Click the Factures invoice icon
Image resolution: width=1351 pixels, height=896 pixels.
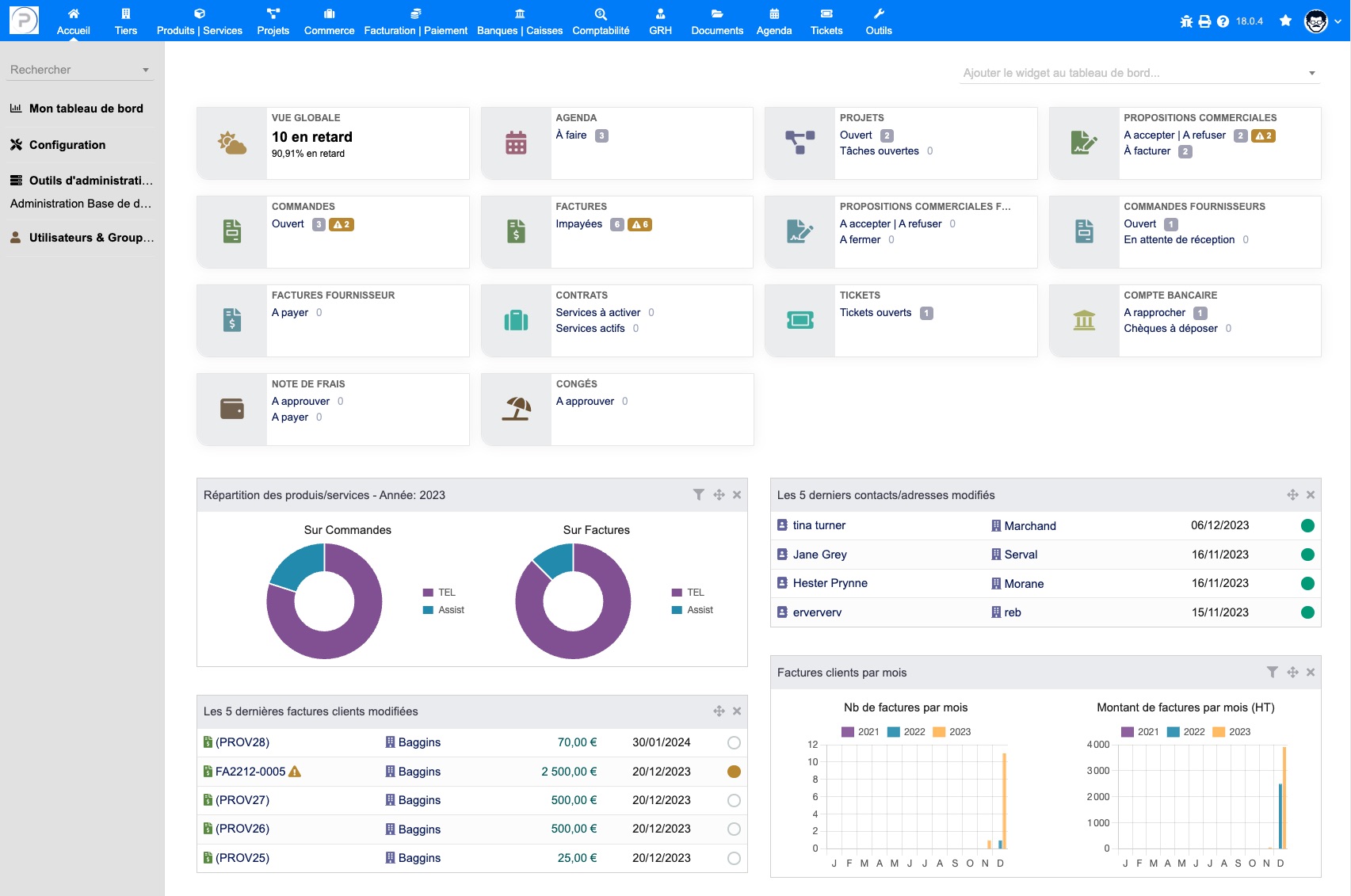pyautogui.click(x=516, y=231)
